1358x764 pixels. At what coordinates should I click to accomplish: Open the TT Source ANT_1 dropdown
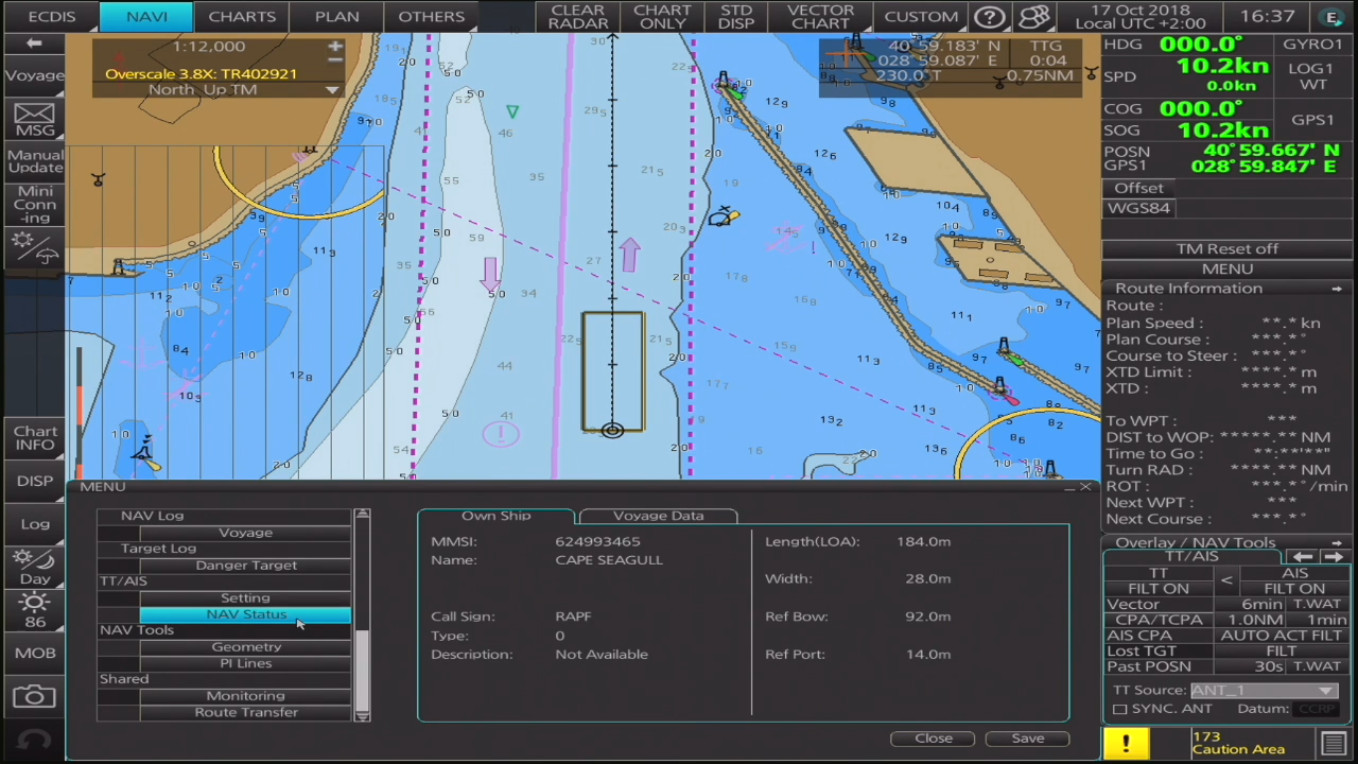(x=1263, y=690)
